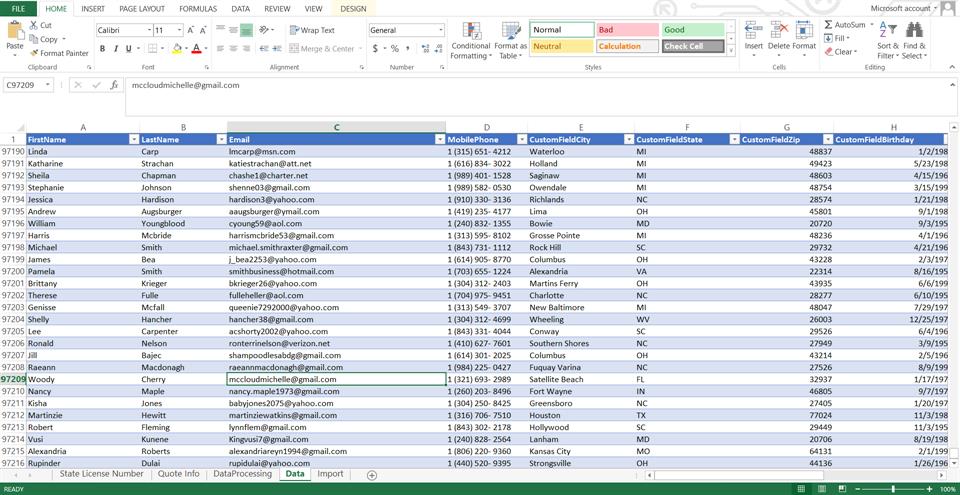Apply the Calculation cell style

tap(626, 47)
